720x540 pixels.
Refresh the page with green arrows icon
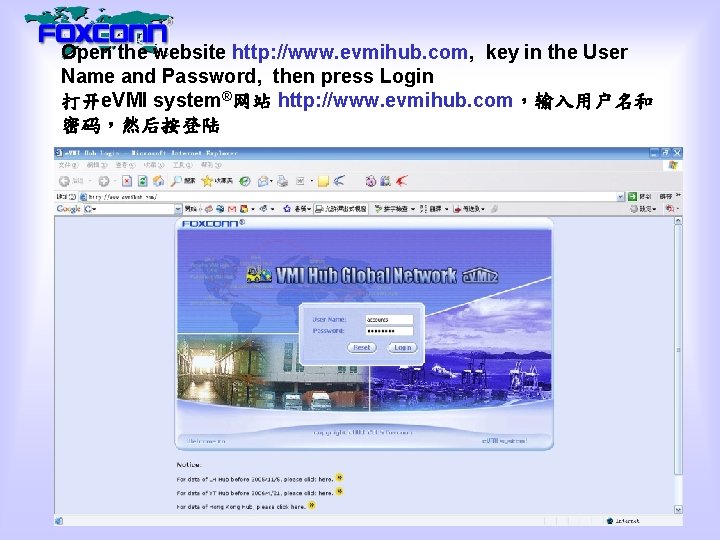pyautogui.click(x=143, y=181)
